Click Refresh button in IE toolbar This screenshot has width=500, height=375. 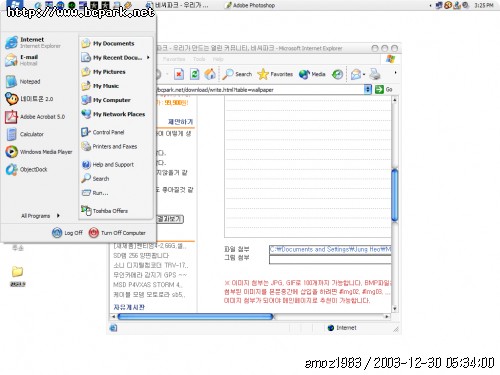195,74
